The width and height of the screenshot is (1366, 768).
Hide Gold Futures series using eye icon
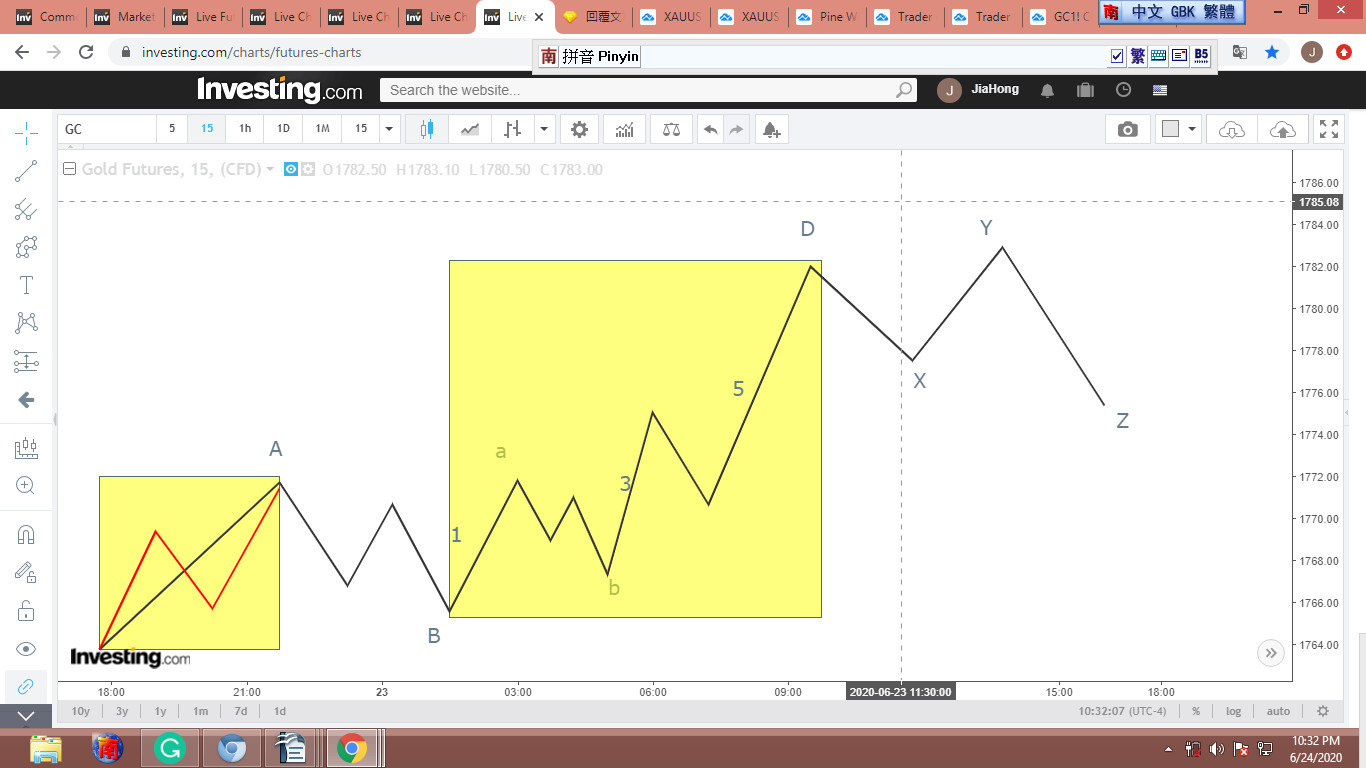tap(291, 170)
